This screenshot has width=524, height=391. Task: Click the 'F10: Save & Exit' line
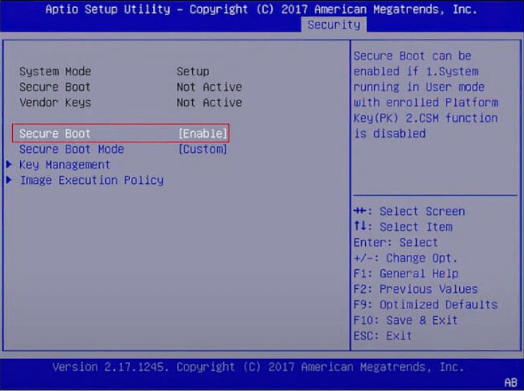(405, 320)
